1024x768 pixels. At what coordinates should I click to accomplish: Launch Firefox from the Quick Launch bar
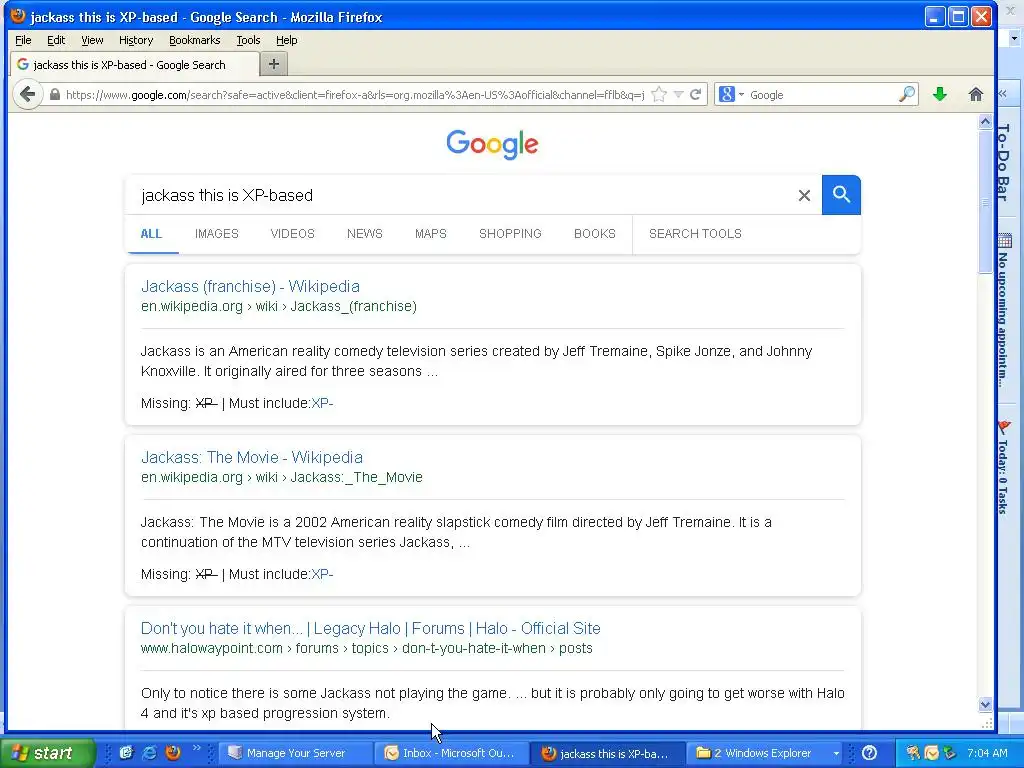pos(173,752)
